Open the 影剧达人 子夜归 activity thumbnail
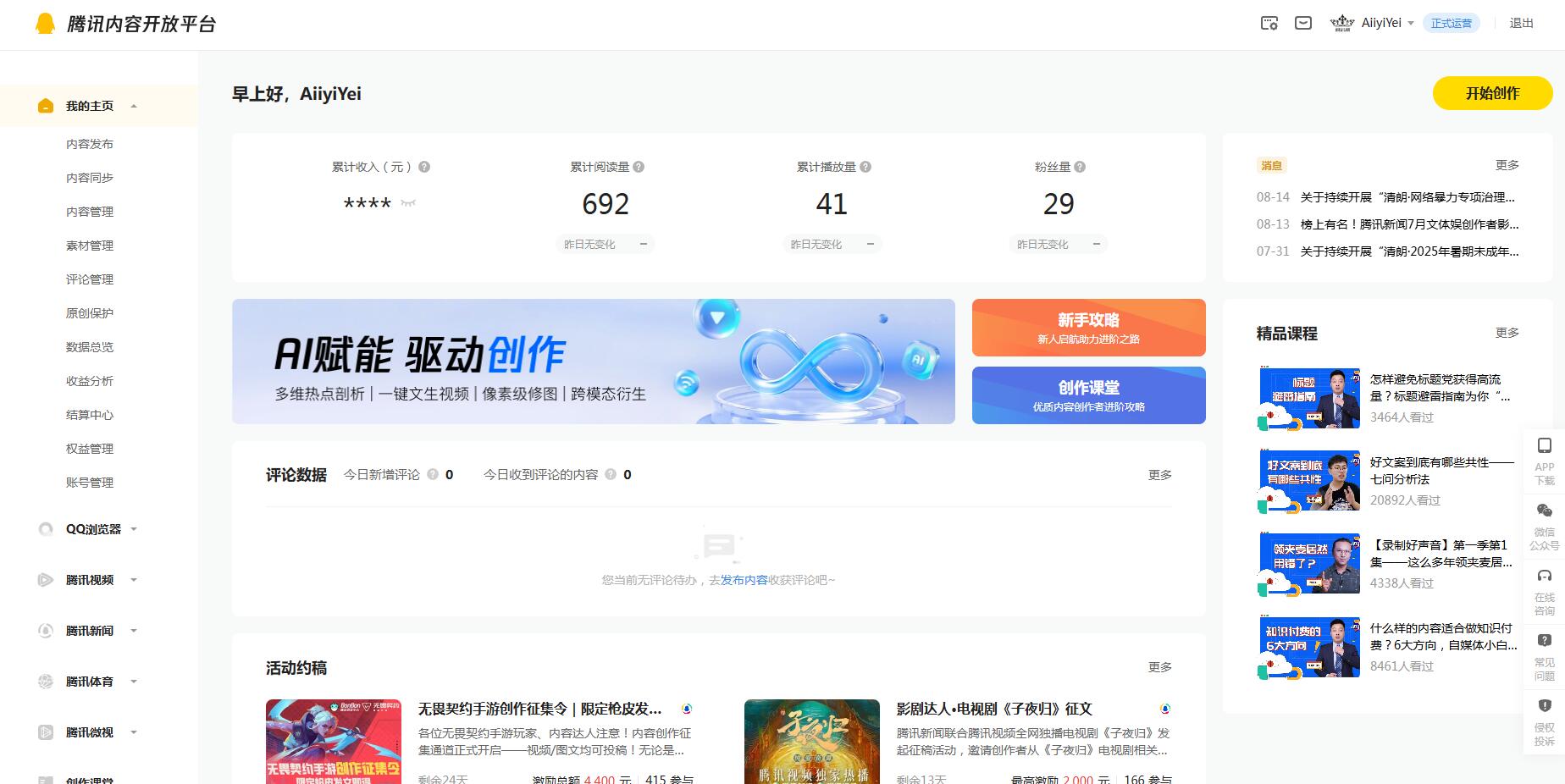Screen dimensions: 1565x784 coord(812,742)
